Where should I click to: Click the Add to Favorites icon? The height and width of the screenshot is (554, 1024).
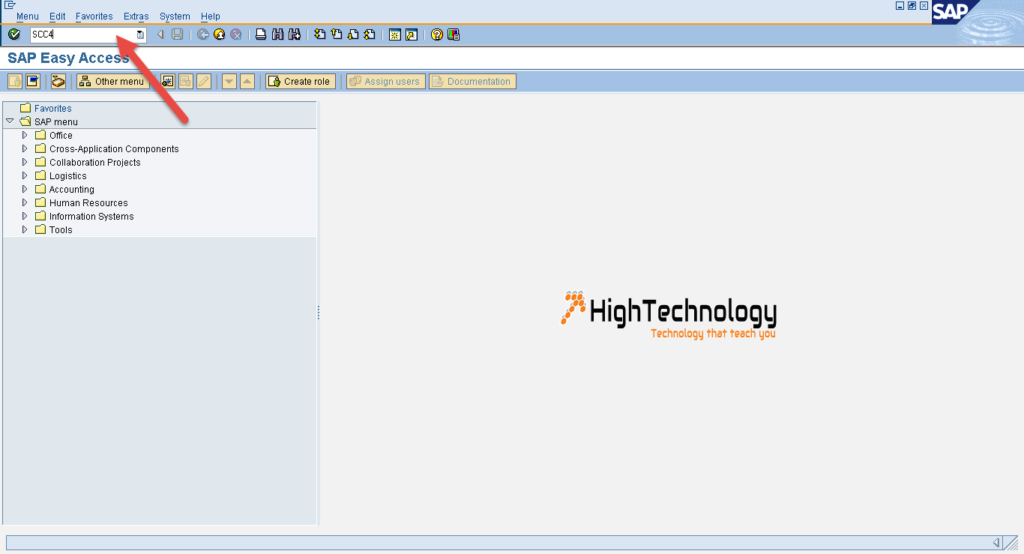[x=168, y=81]
